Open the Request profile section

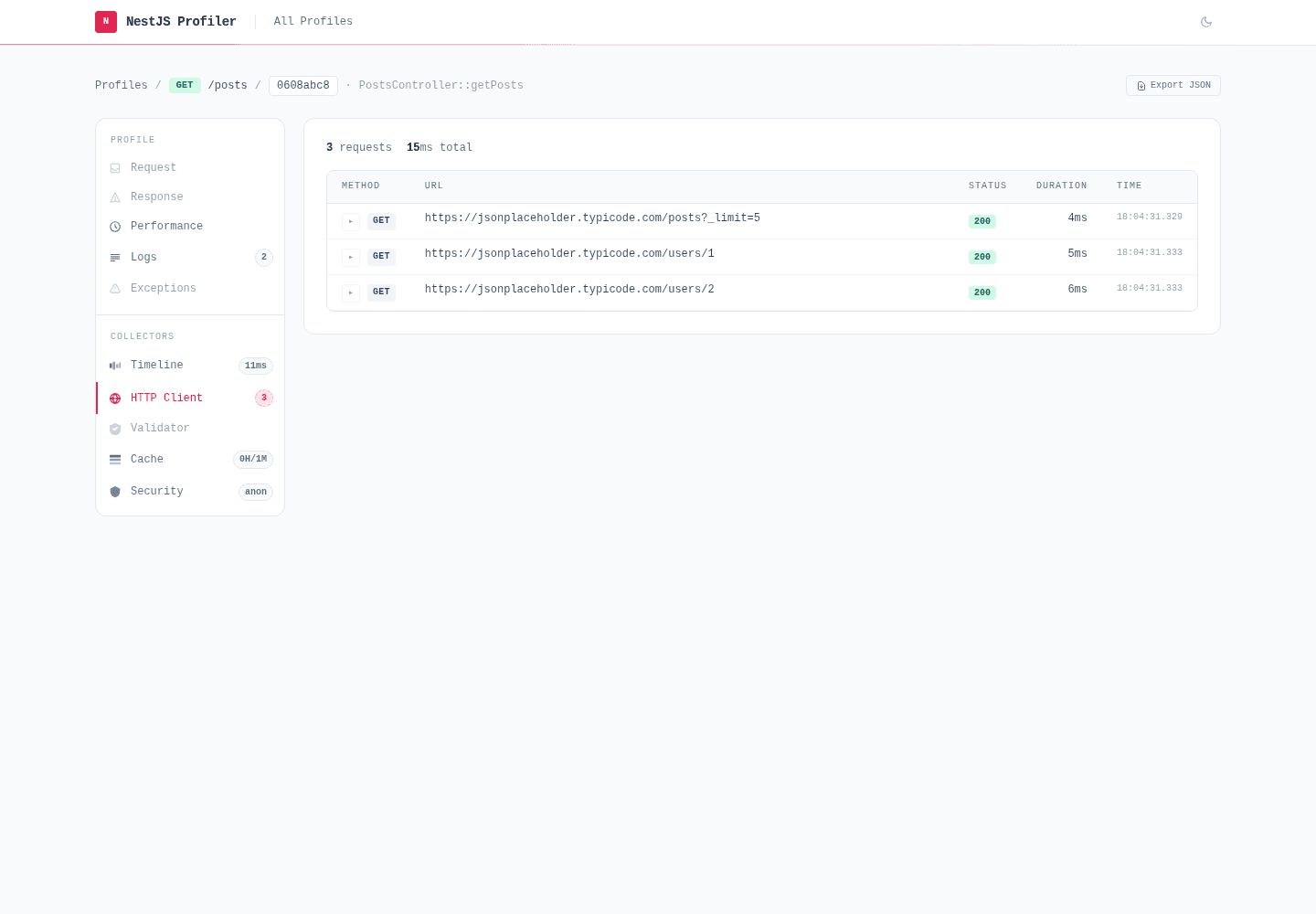pos(190,167)
